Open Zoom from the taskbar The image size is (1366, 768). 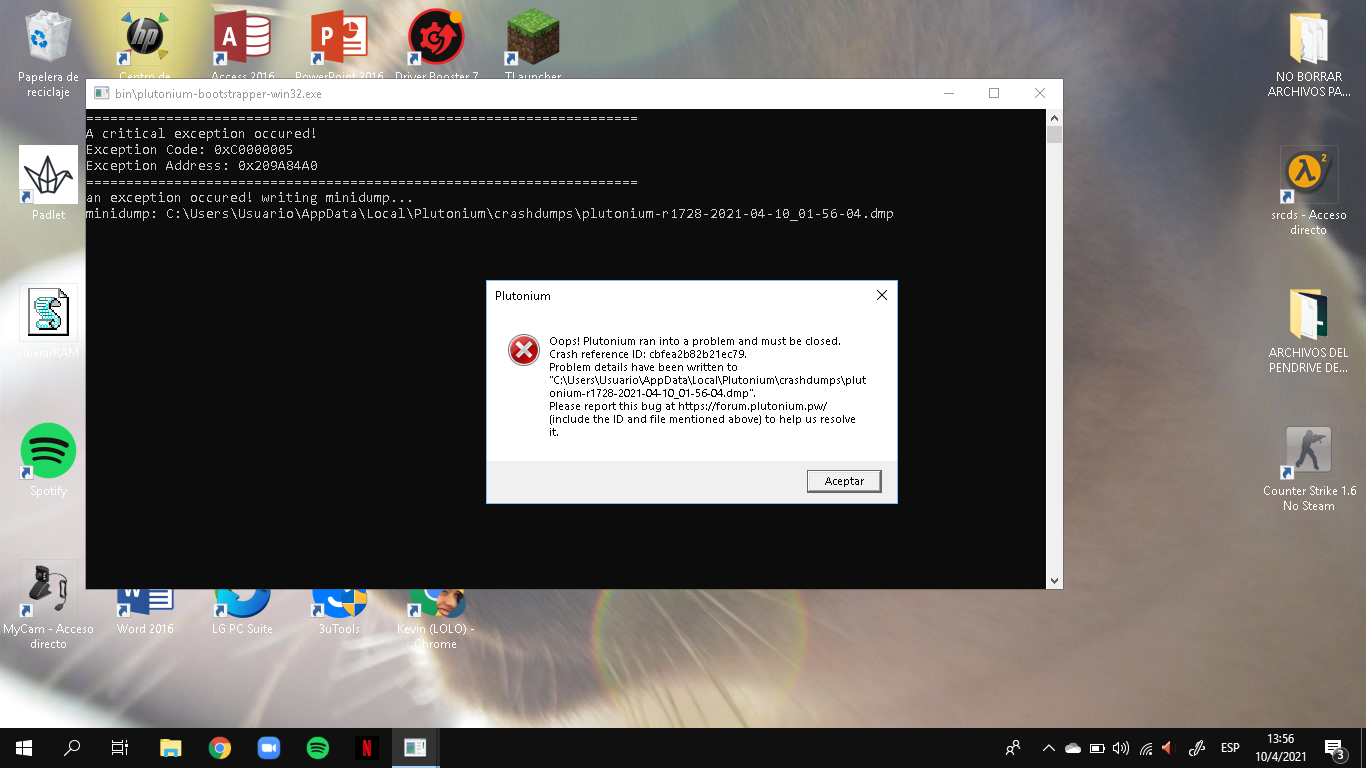tap(268, 748)
